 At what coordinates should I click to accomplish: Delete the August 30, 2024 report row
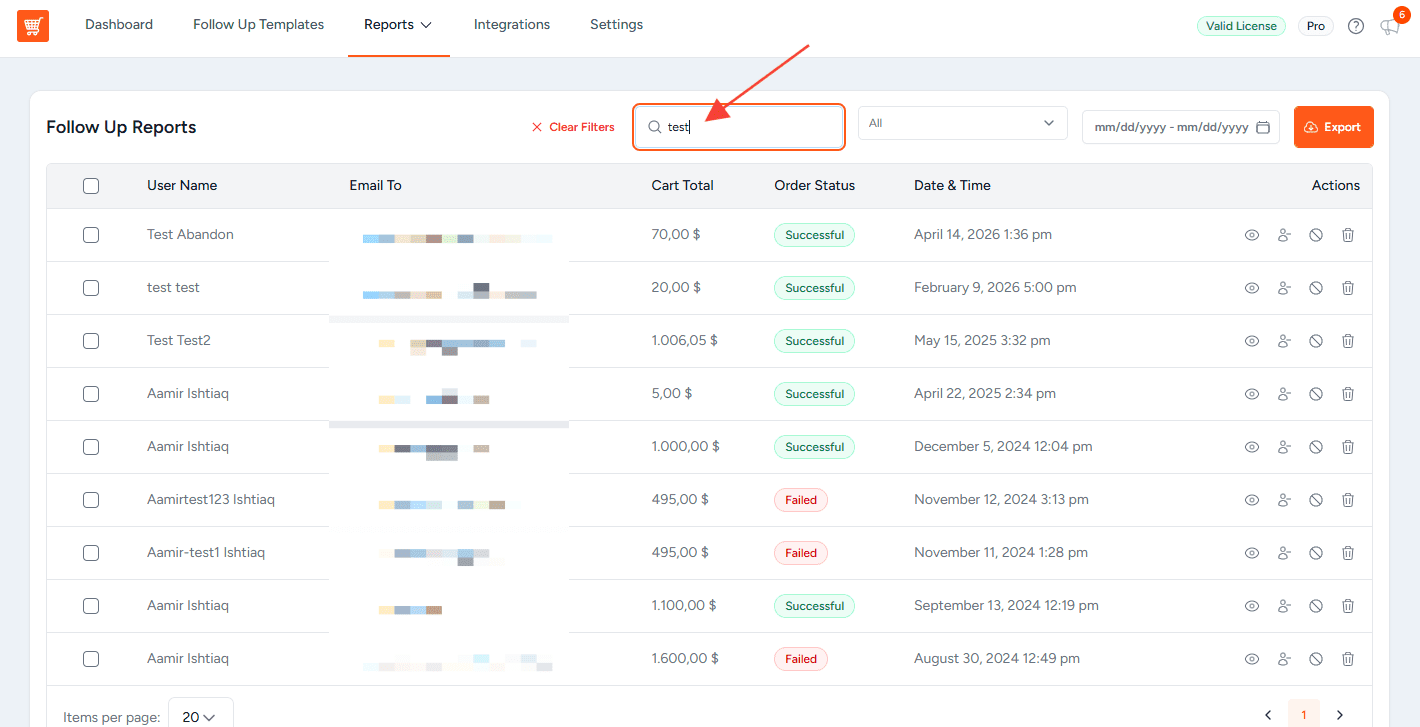(1348, 659)
